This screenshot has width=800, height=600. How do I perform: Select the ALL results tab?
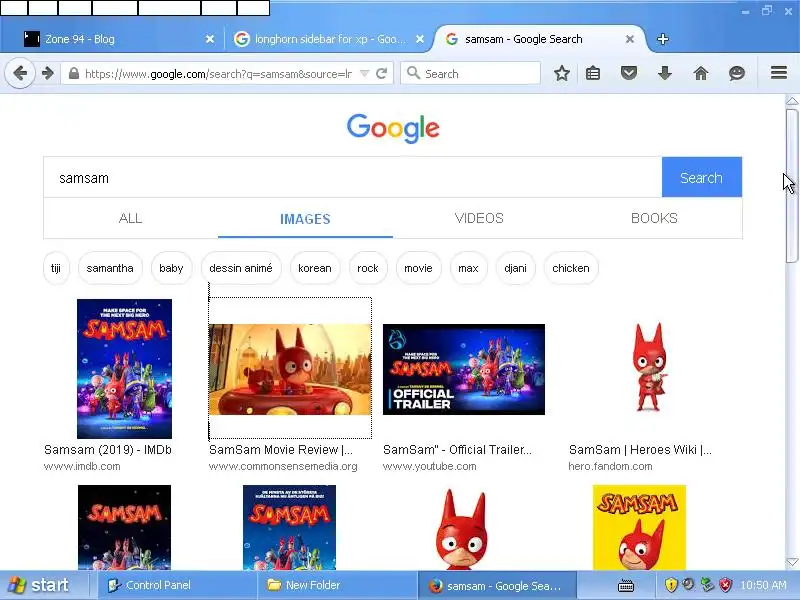pyautogui.click(x=131, y=218)
